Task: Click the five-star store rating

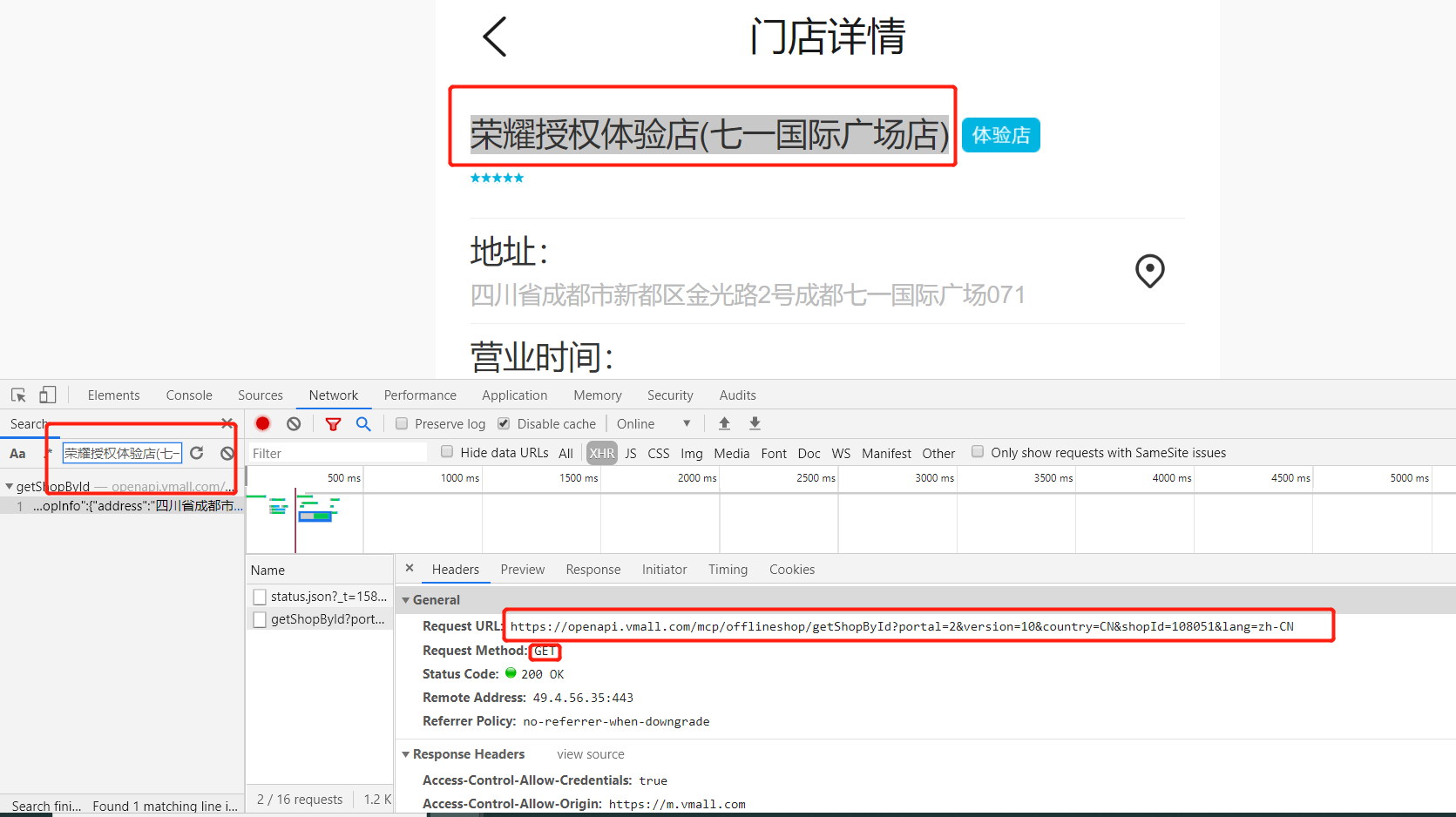Action: [497, 178]
